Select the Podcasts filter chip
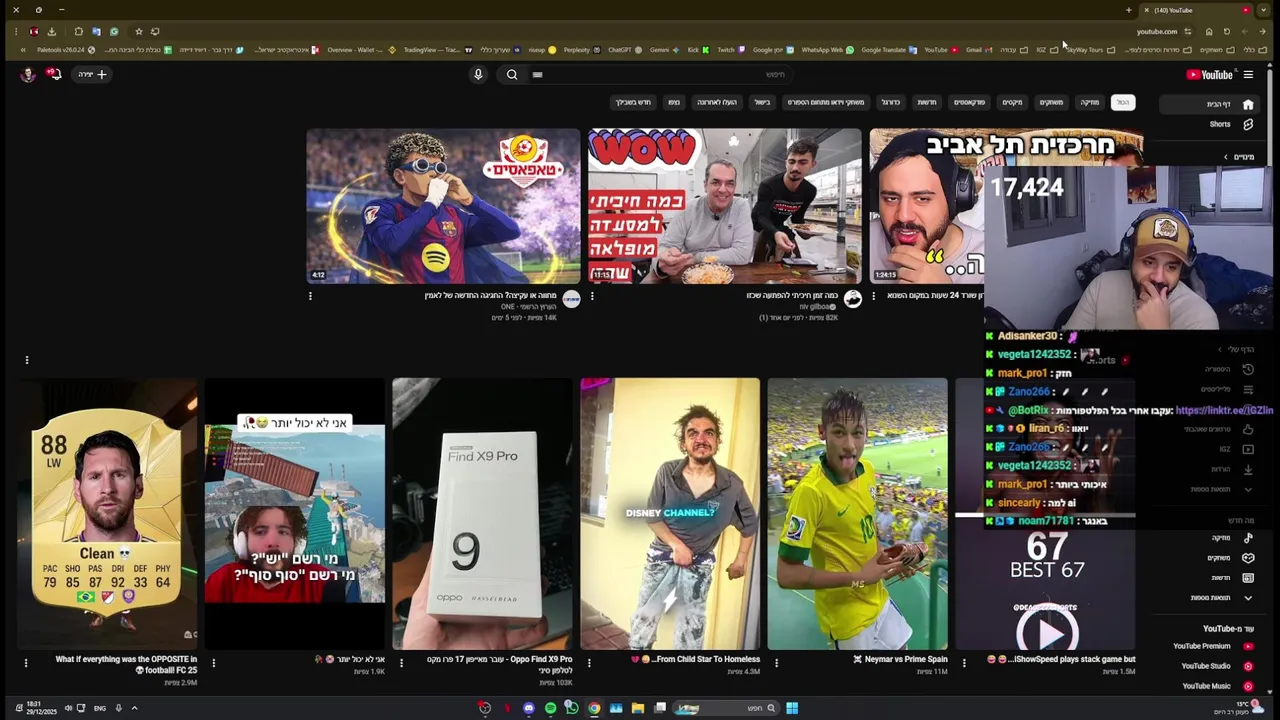 coord(969,102)
